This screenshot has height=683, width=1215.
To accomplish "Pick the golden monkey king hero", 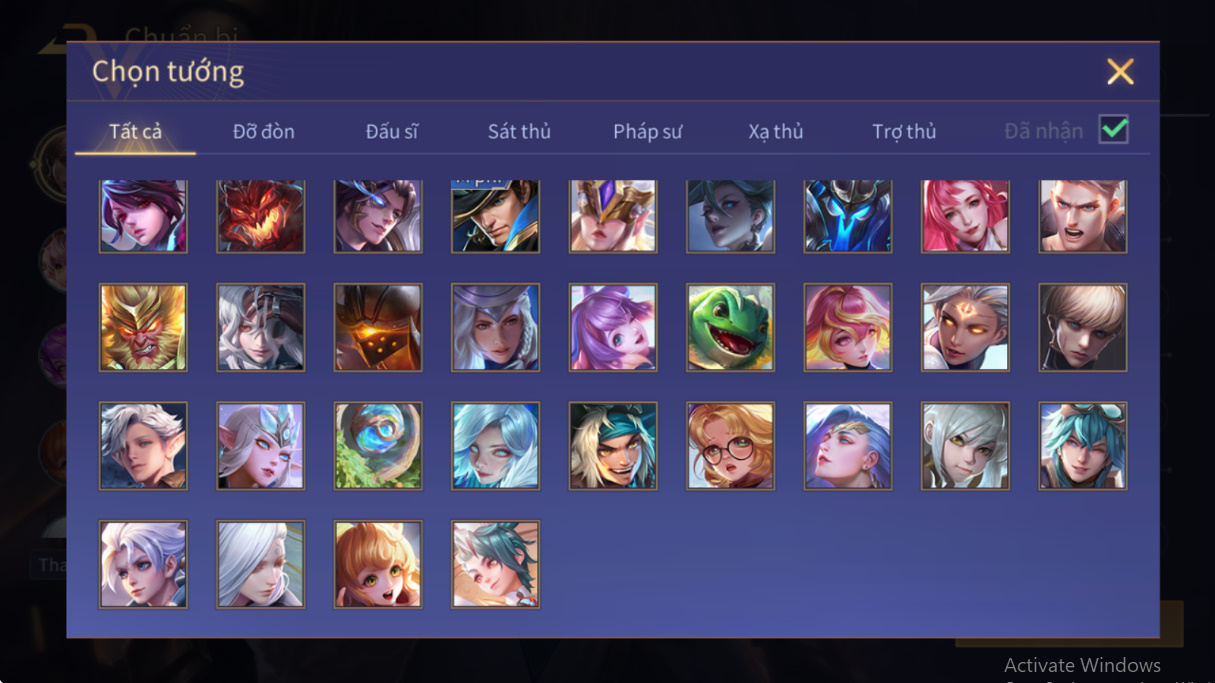I will tap(143, 327).
